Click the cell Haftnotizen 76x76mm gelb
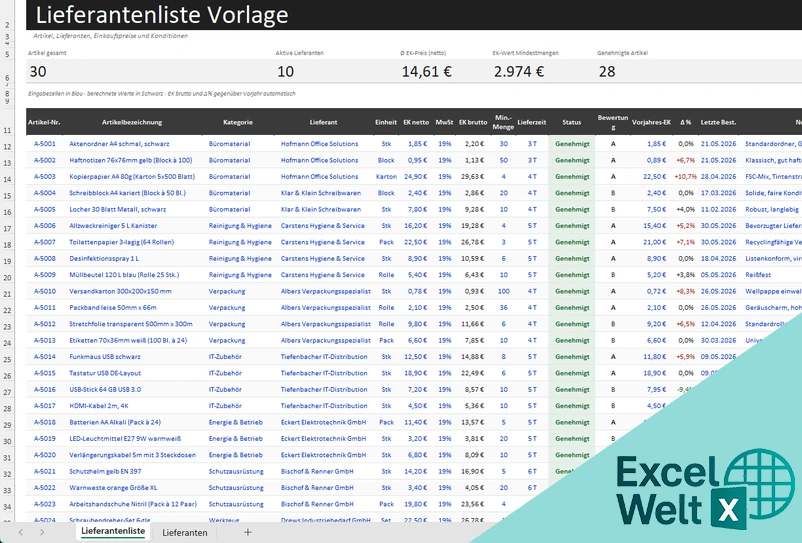Viewport: 802px width, 543px height. pyautogui.click(x=130, y=160)
